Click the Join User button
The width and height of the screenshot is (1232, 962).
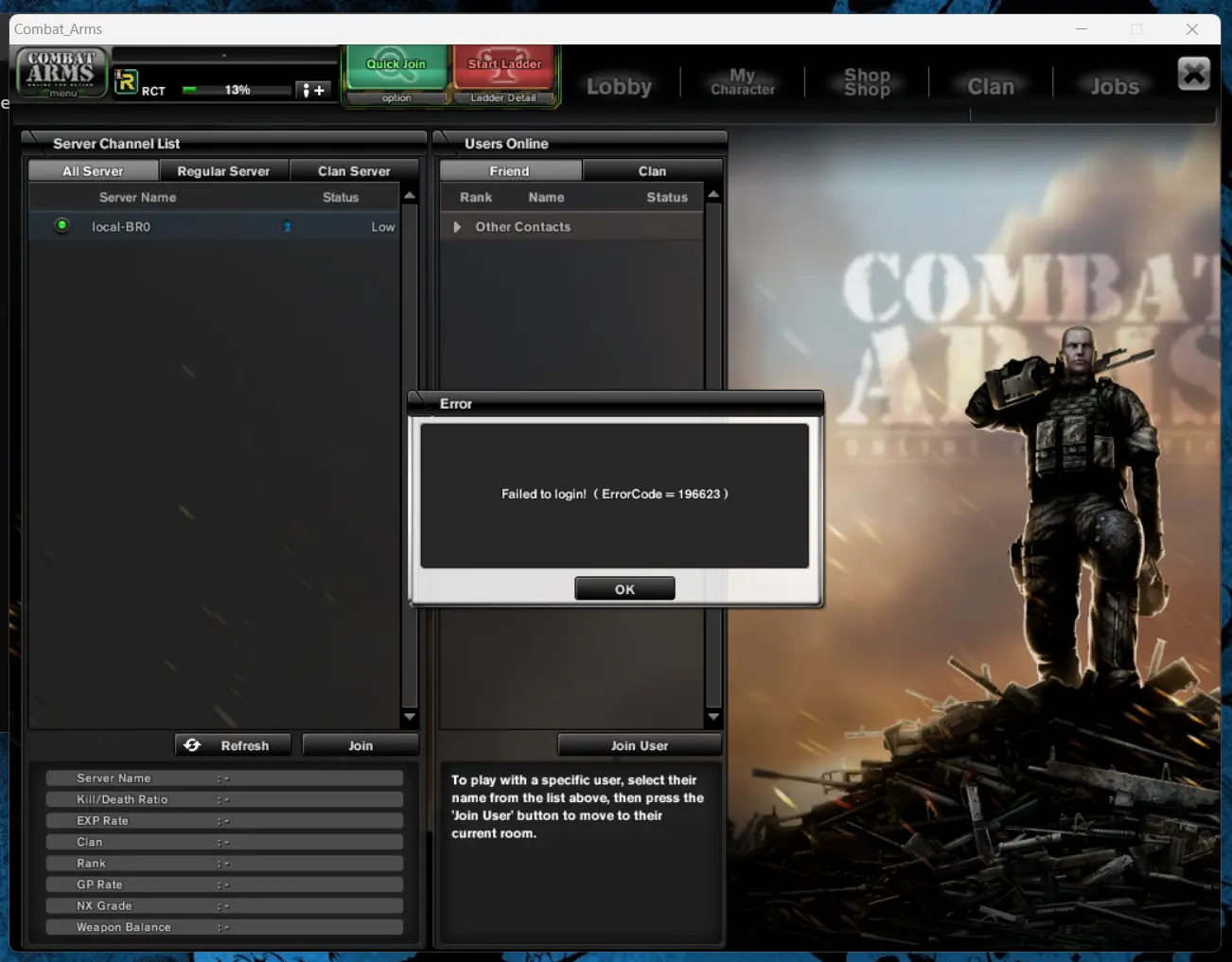pyautogui.click(x=640, y=745)
